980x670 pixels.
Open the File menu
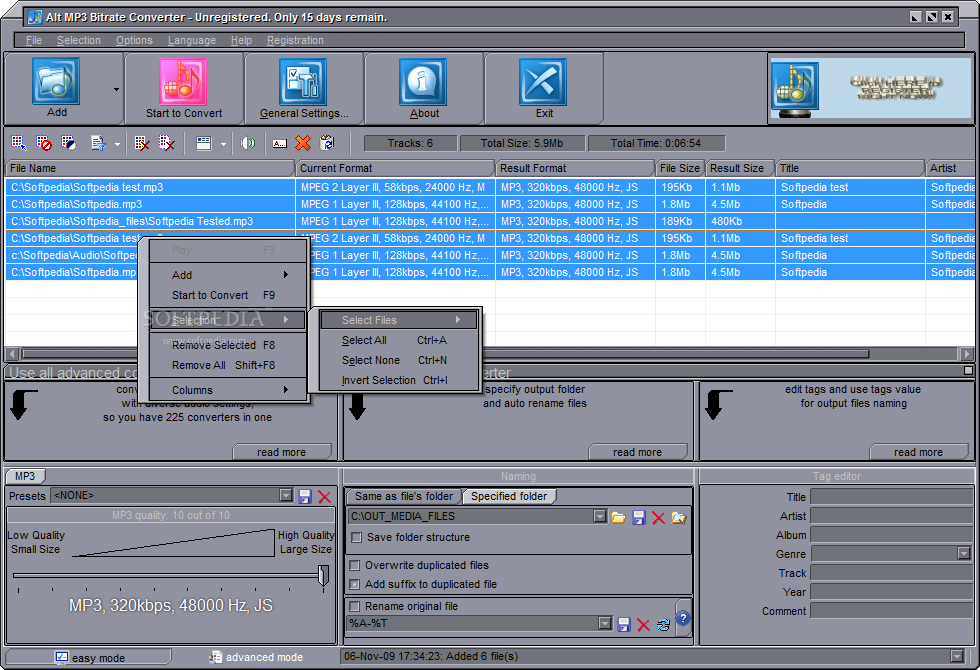[34, 41]
